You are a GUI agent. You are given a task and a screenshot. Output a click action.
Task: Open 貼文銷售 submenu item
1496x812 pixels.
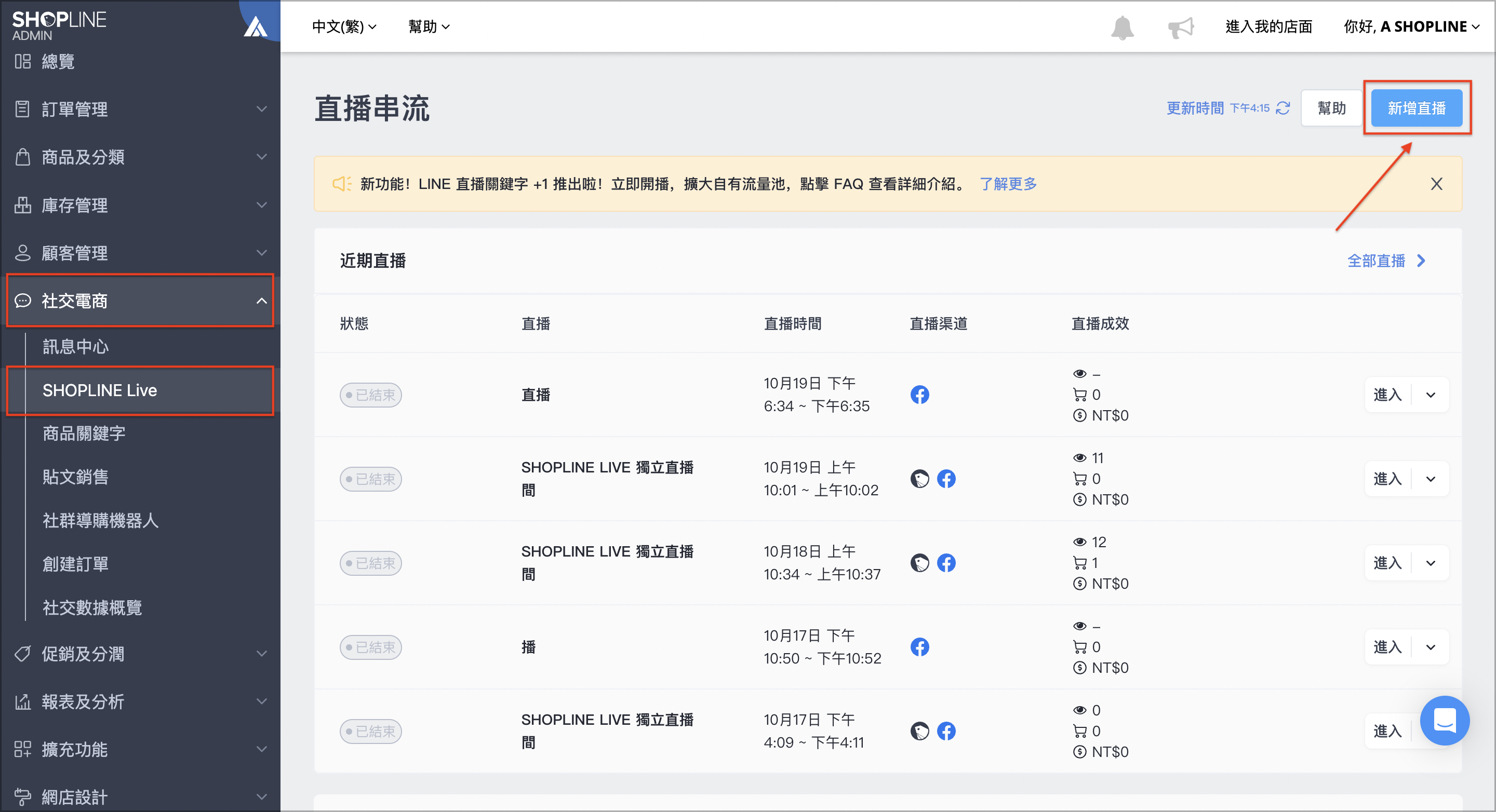point(75,477)
